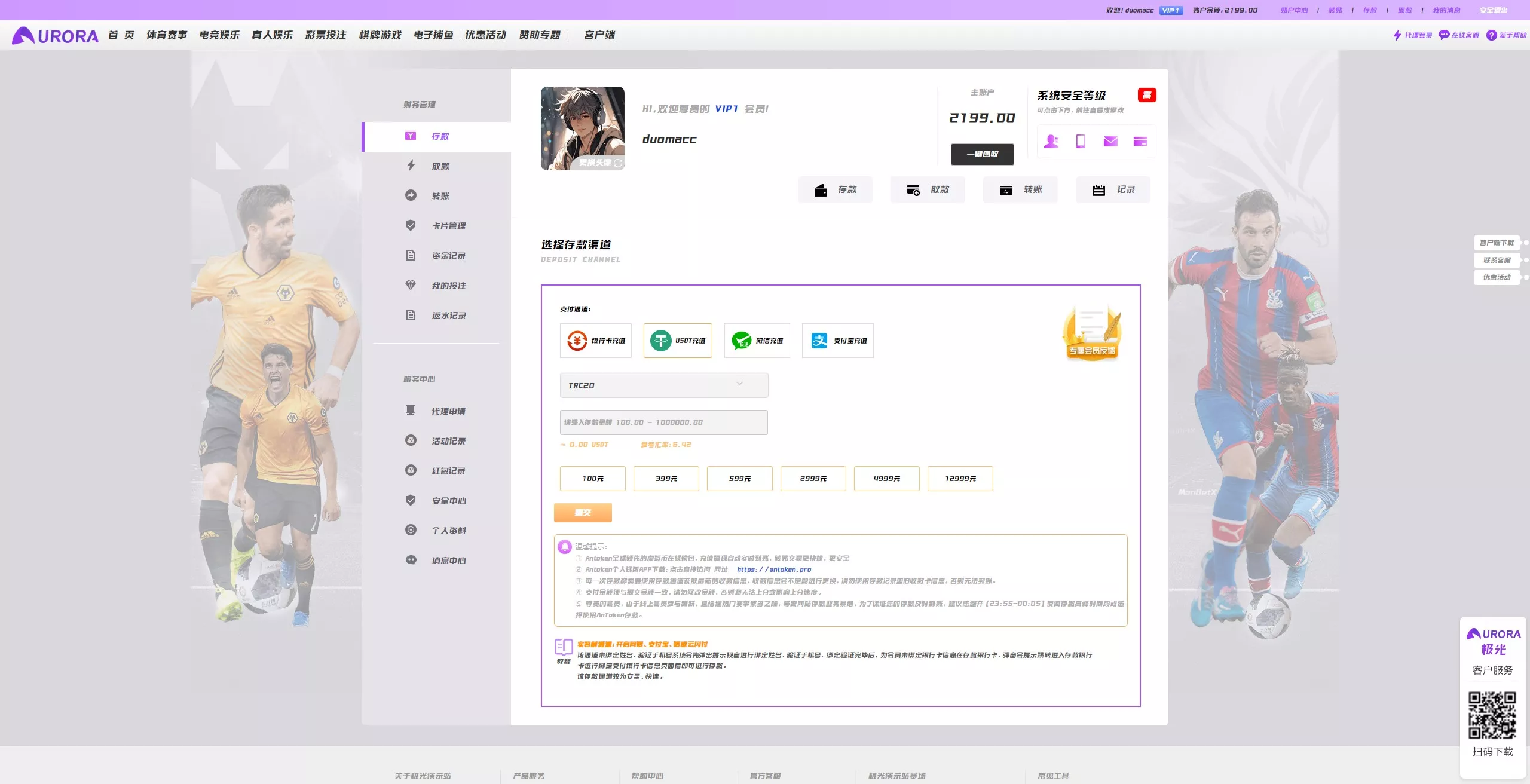Image resolution: width=1530 pixels, height=784 pixels.
Task: Open 客户端 in the main navigation
Action: pos(599,35)
